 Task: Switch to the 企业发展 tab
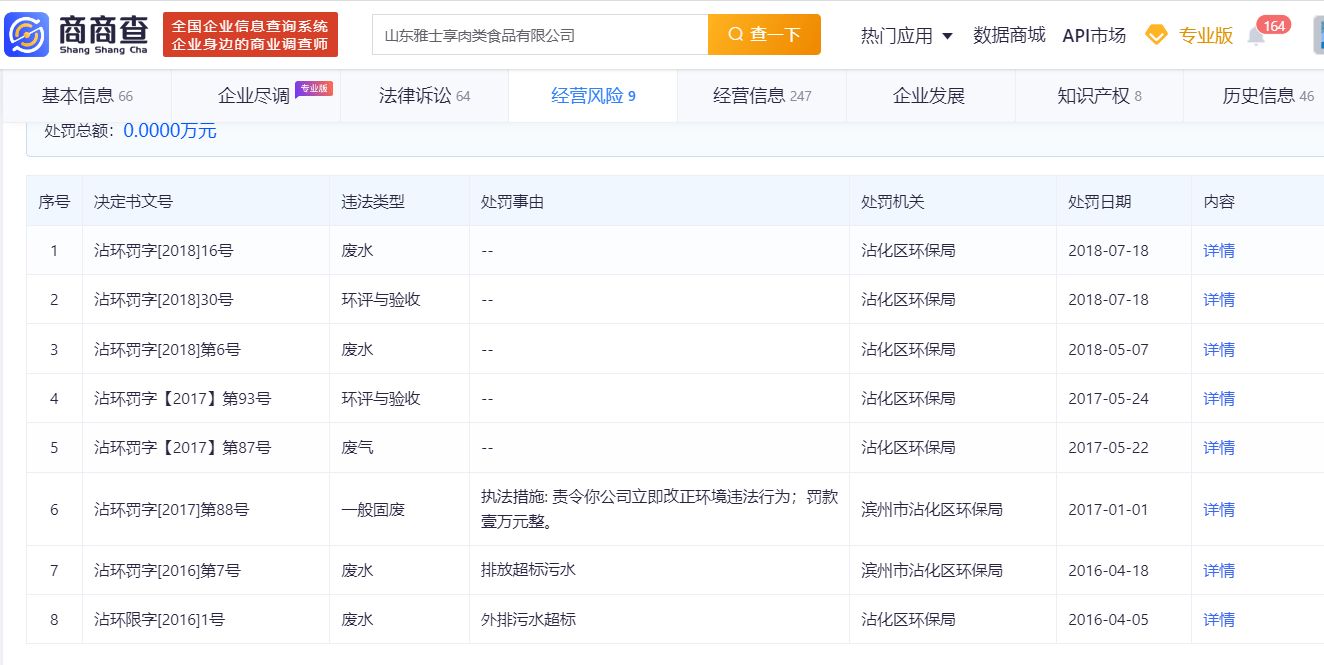coord(929,96)
